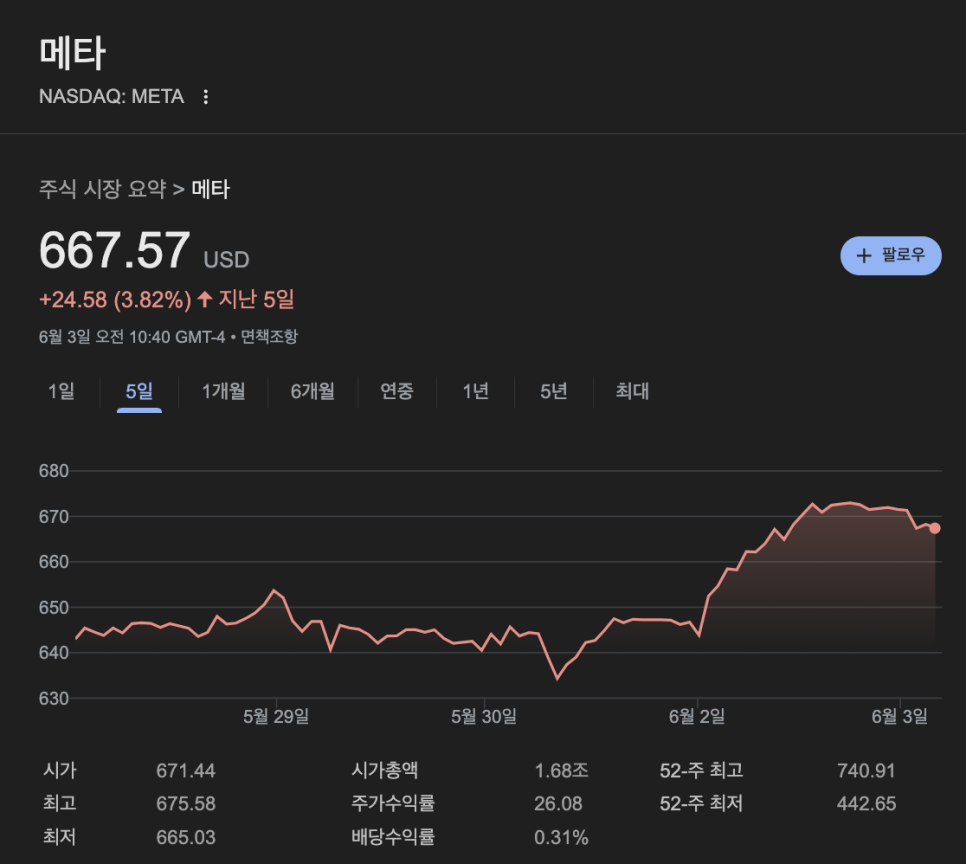Viewport: 966px width, 864px height.
Task: Click the 630 price axis label
Action: click(54, 698)
